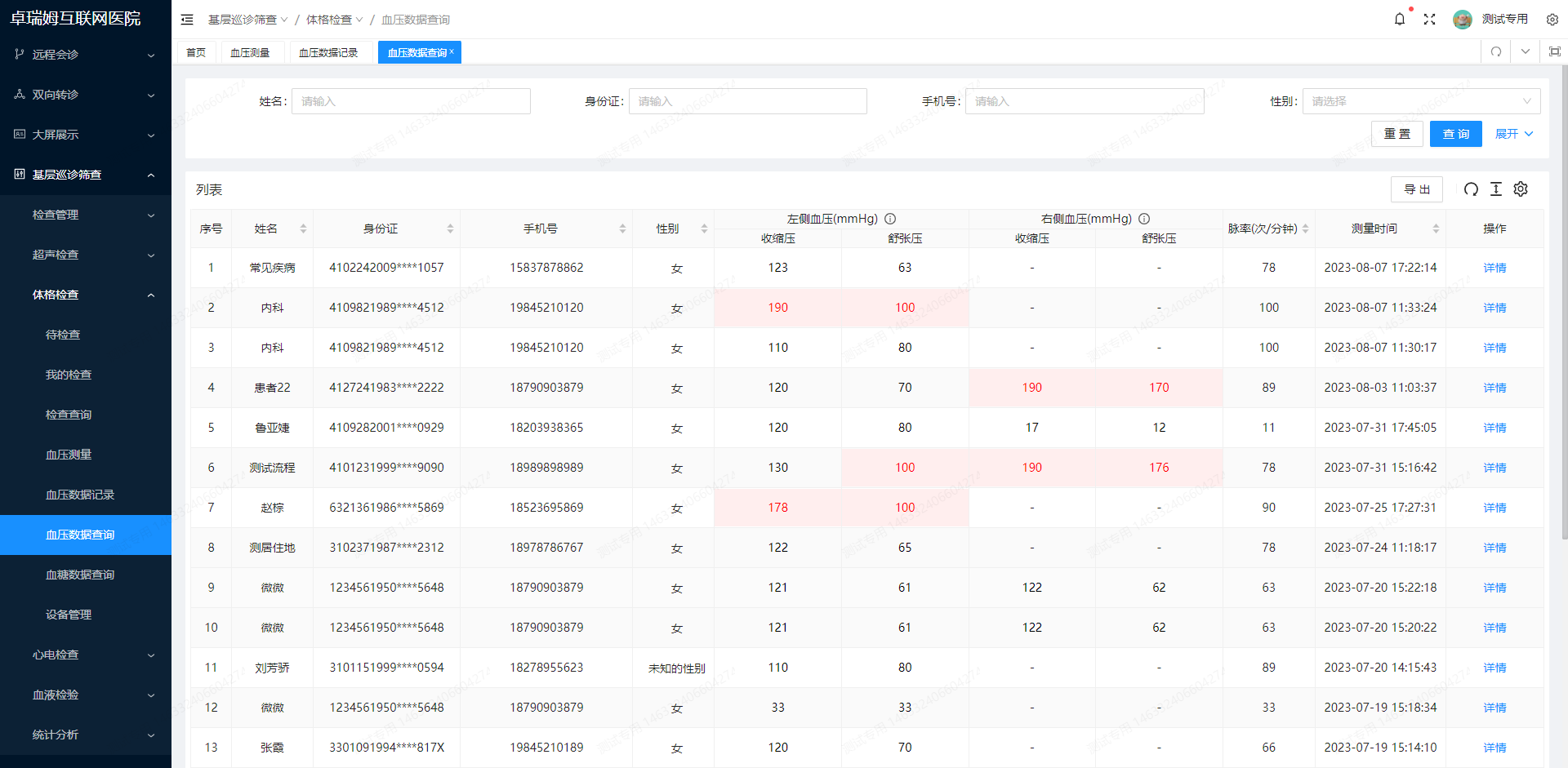Click the user avatar picture
Screen dimensions: 1568x768
(x=1463, y=19)
